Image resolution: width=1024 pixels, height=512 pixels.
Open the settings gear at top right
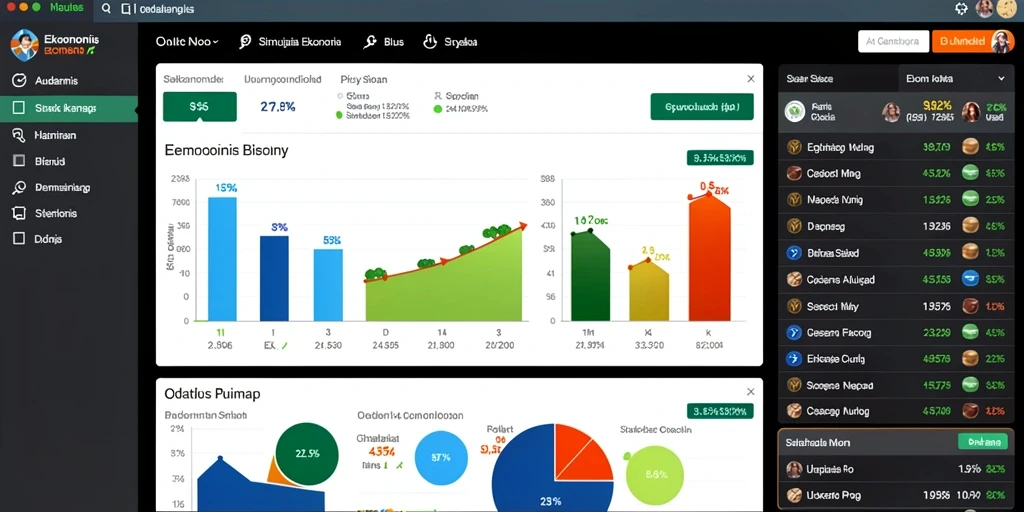coord(961,8)
